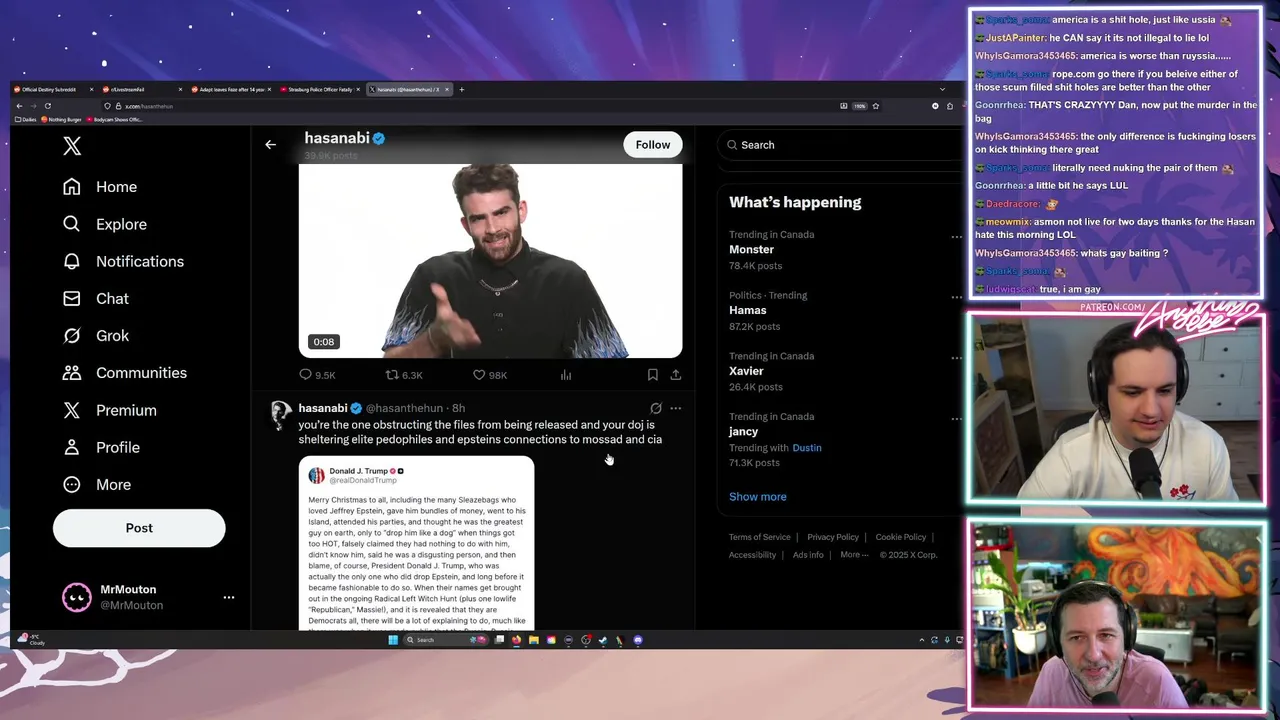Switch to the Adapt leaves Faze tab
The image size is (1280, 720).
(230, 89)
